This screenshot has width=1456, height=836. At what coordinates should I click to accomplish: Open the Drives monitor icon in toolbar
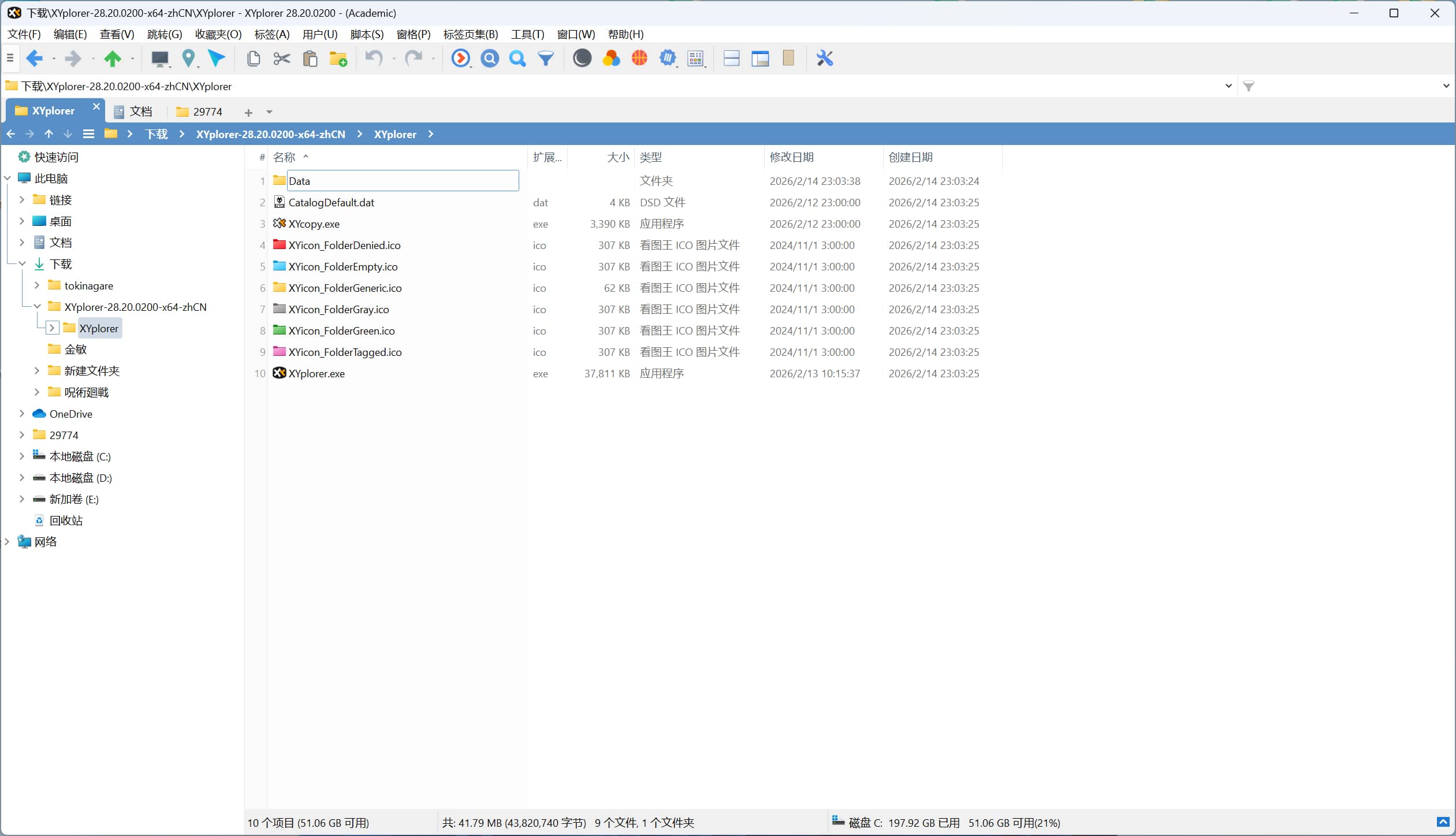click(160, 58)
